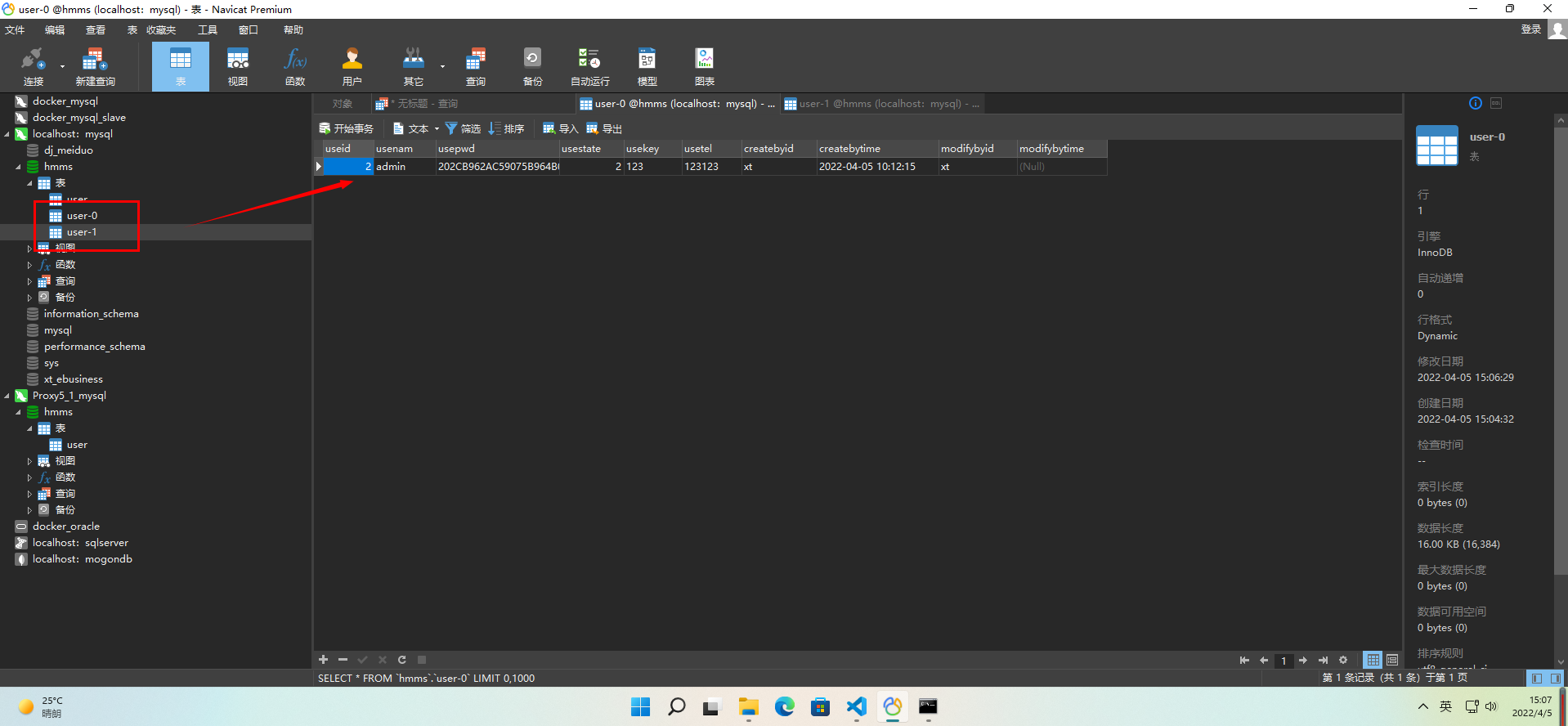The width and height of the screenshot is (1568, 726).
Task: Go to the next page arrow
Action: [1303, 660]
